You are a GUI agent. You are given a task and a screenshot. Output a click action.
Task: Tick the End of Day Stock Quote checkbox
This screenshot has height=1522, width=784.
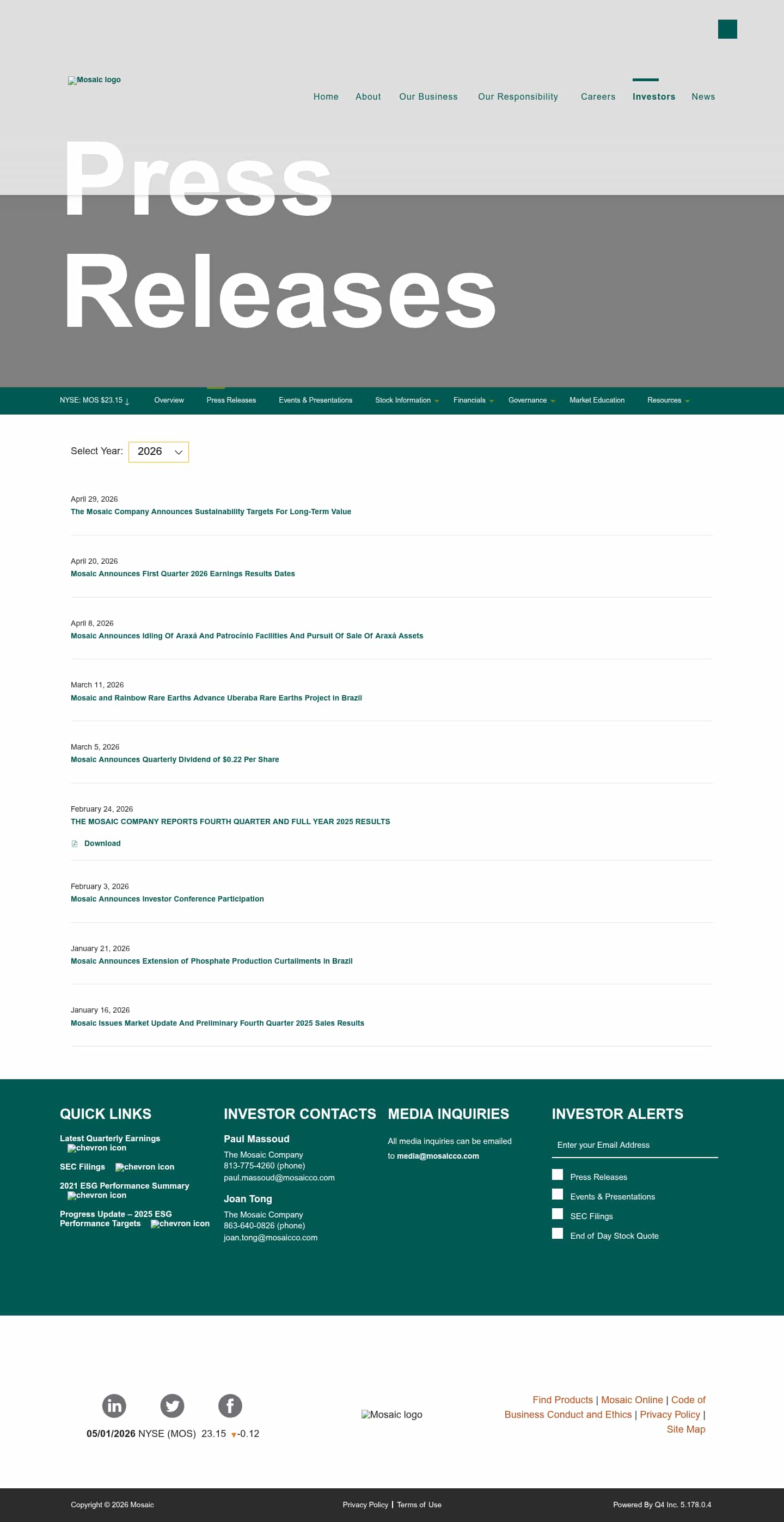point(558,1233)
